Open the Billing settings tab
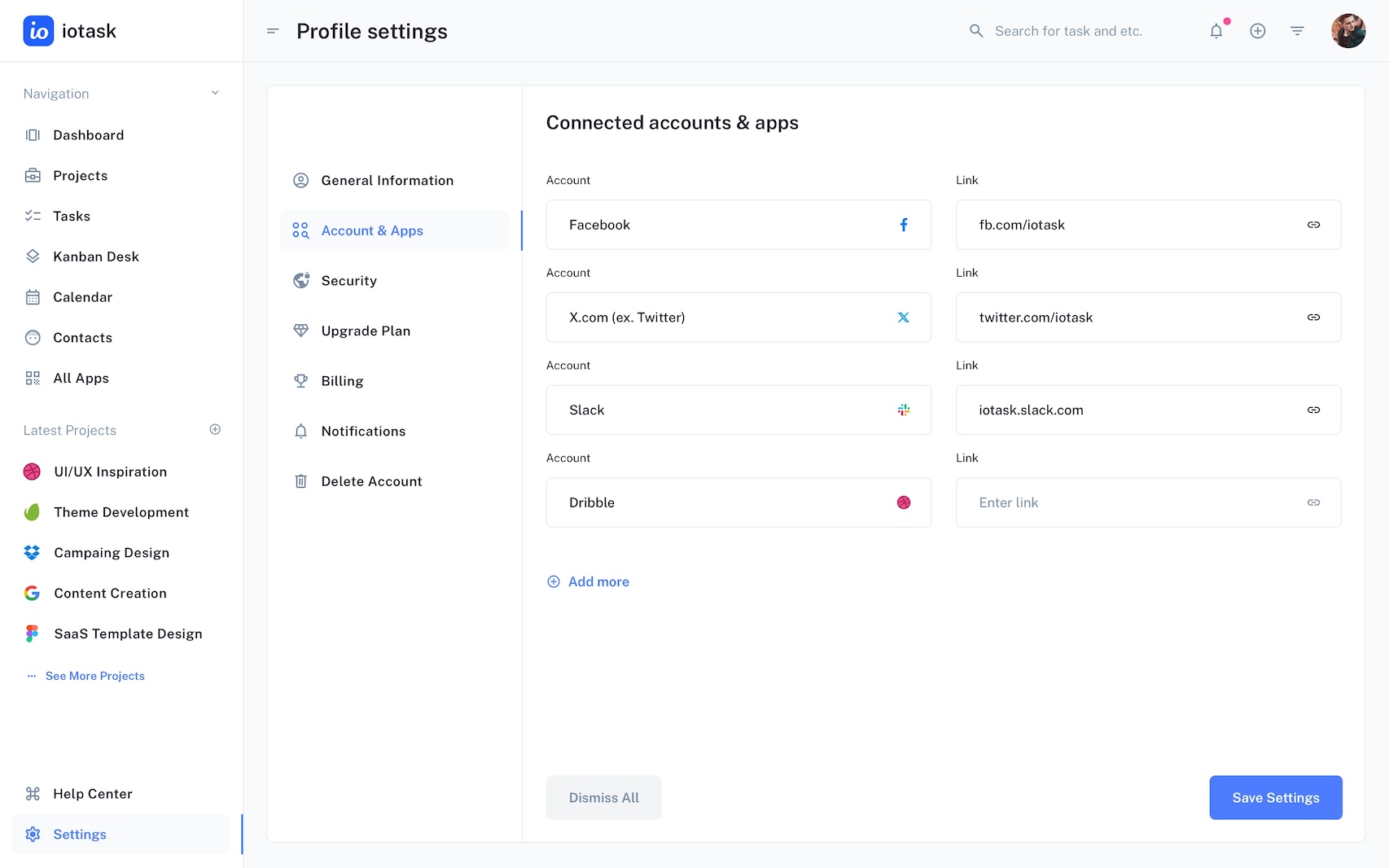Image resolution: width=1389 pixels, height=868 pixels. coord(342,381)
